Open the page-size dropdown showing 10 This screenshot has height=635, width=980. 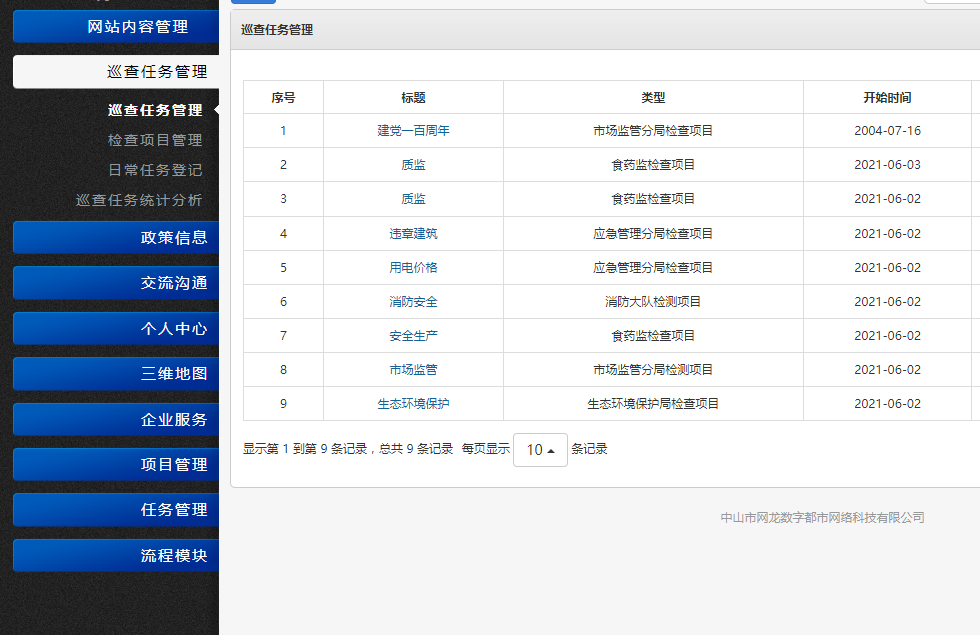[540, 450]
